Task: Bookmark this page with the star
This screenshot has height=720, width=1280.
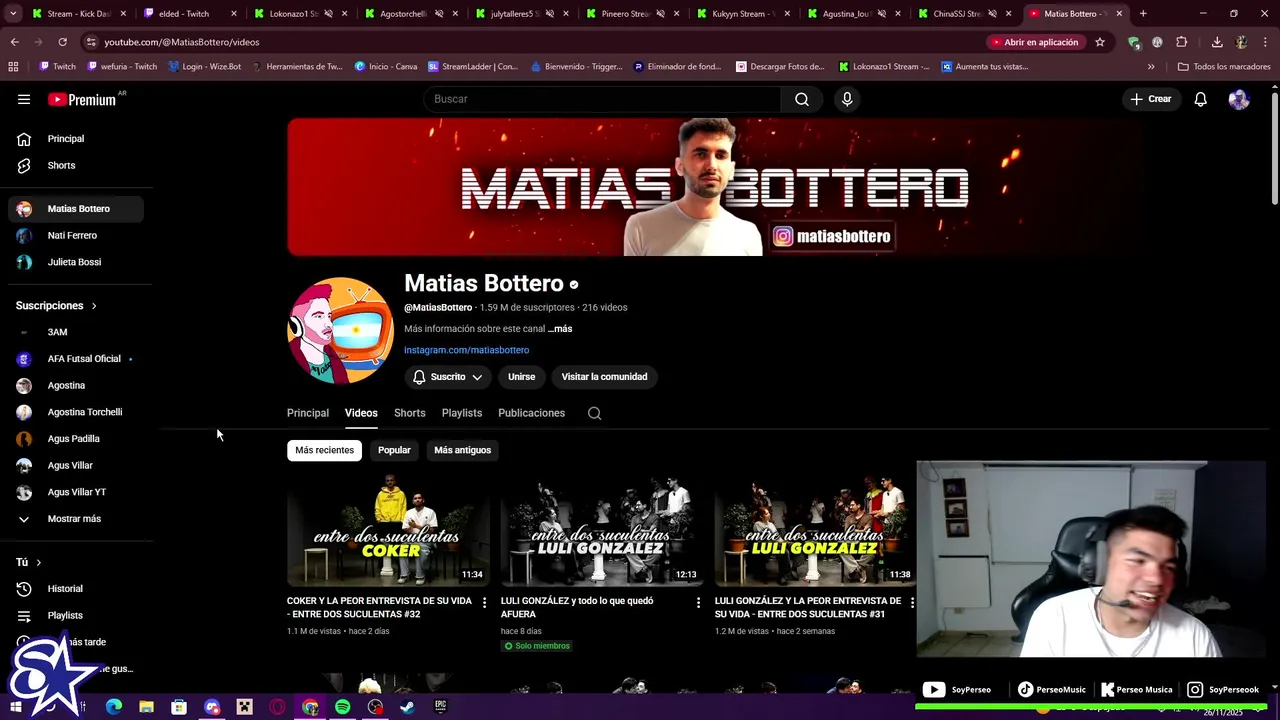Action: (x=1100, y=42)
